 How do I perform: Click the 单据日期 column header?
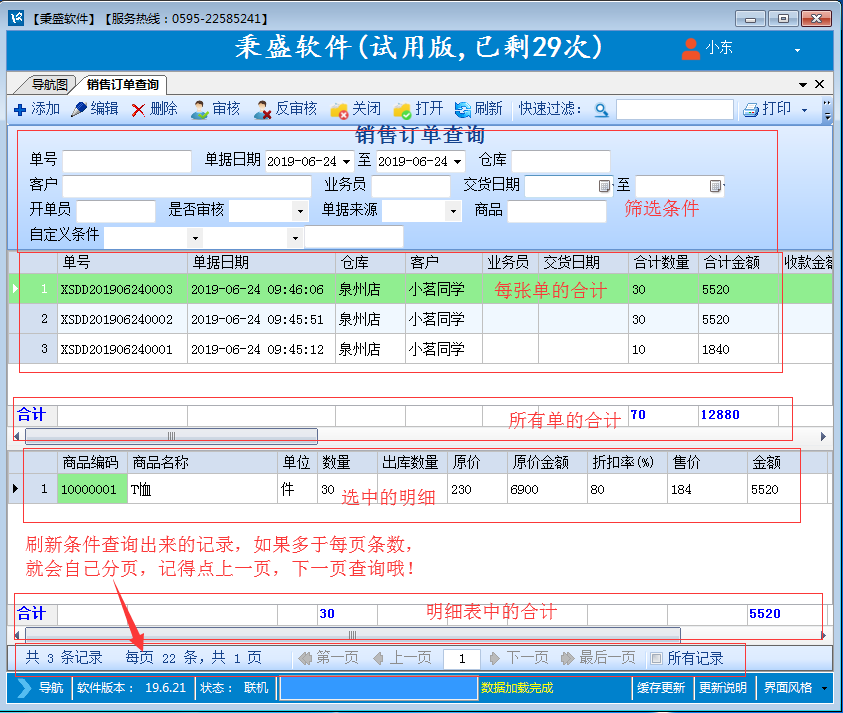pos(261,262)
